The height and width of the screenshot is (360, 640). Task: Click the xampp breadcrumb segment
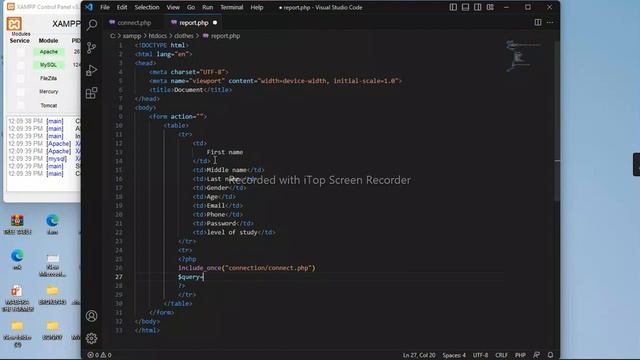coord(132,36)
